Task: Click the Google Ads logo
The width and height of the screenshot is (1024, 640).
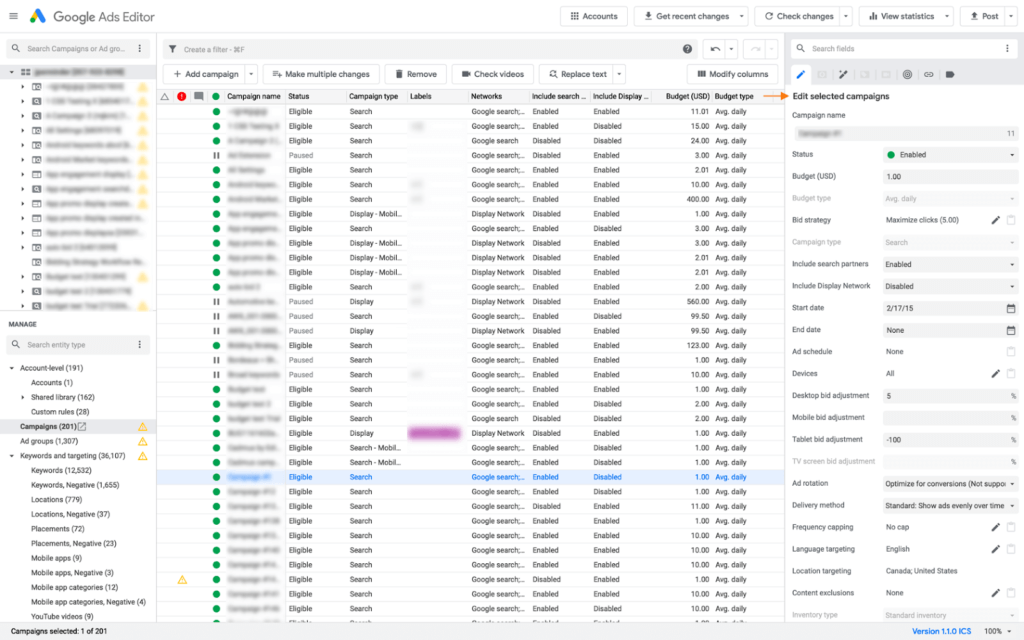Action: click(x=38, y=16)
